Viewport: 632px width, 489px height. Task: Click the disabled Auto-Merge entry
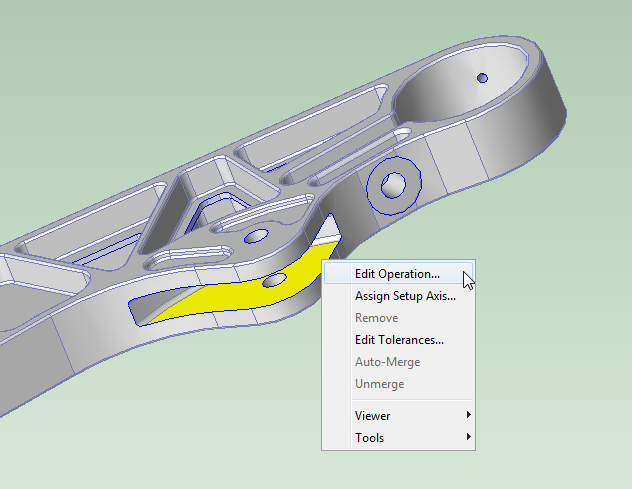point(387,362)
